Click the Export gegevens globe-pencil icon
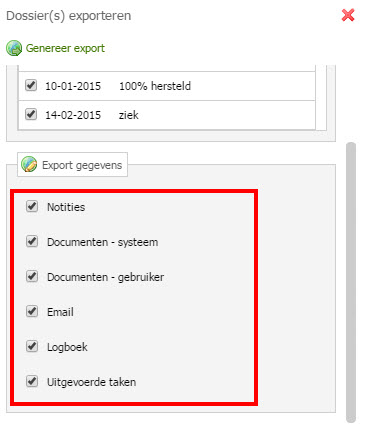This screenshot has width=365, height=431. (x=29, y=165)
